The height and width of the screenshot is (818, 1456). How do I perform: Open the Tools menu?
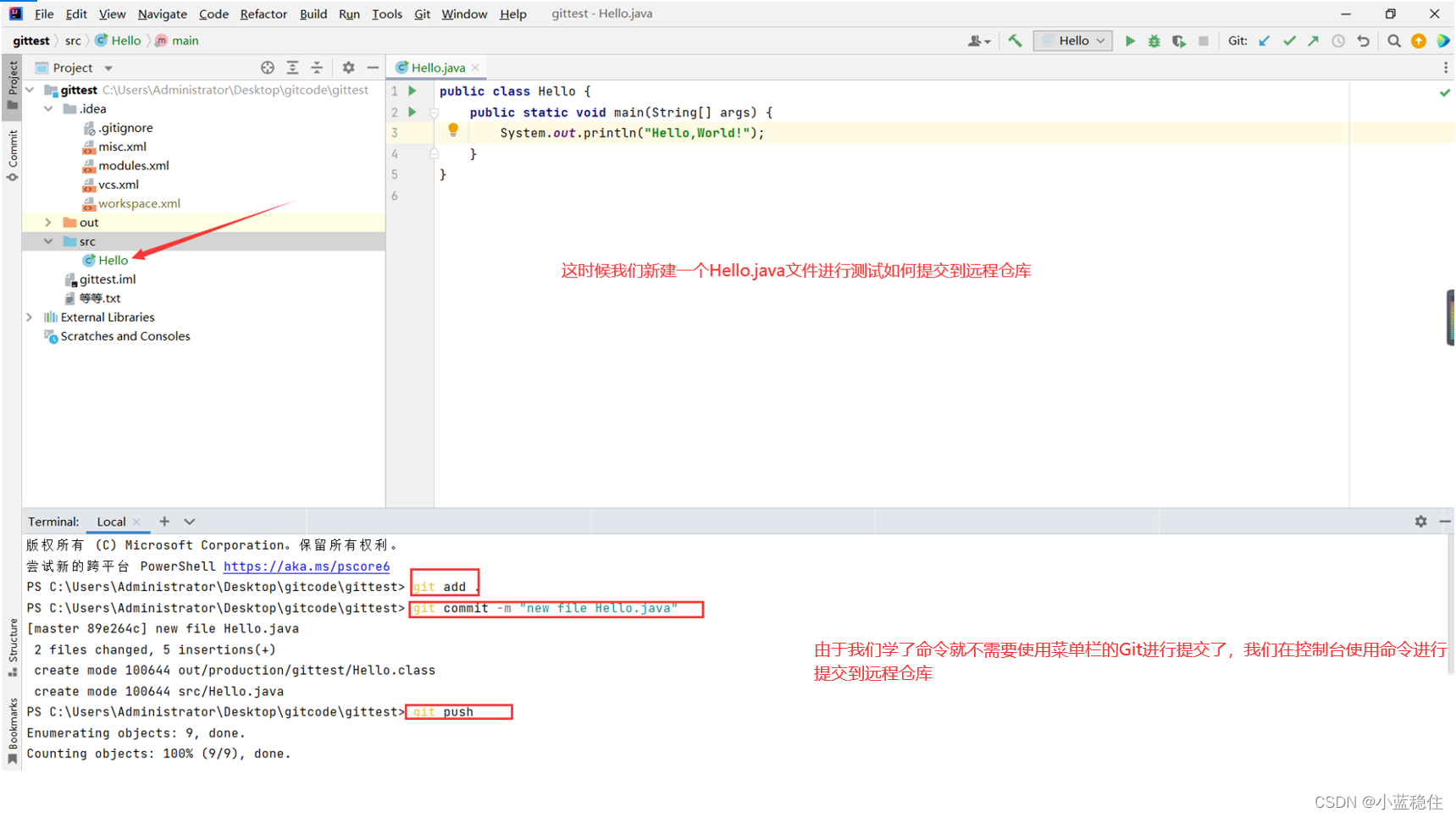tap(387, 14)
